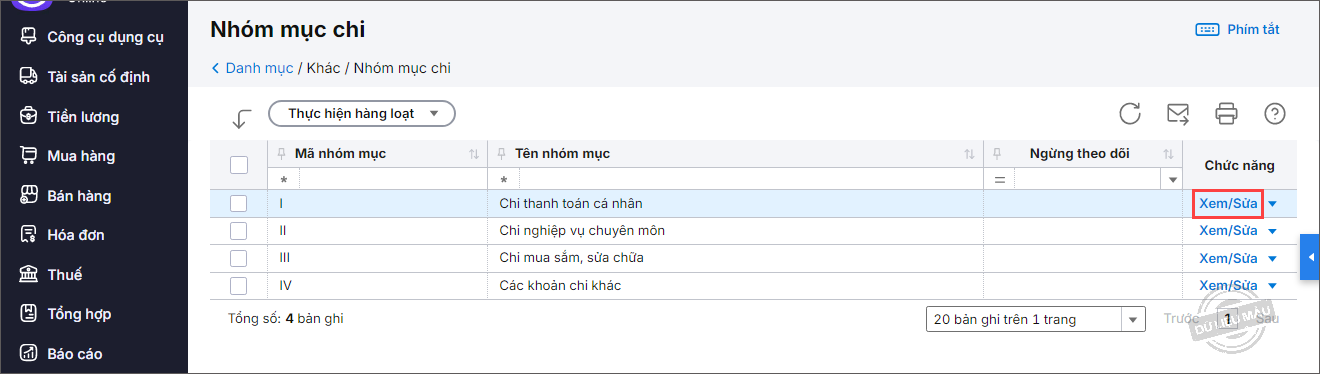This screenshot has width=1320, height=374.
Task: Click the send email envelope icon
Action: pos(1178,113)
